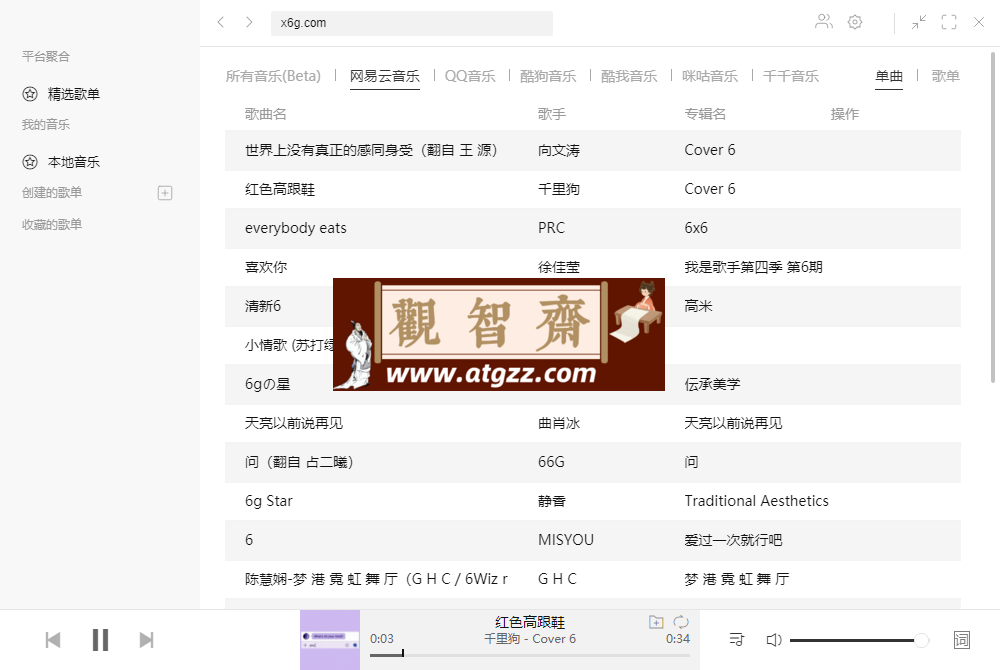Click the star icon beside 本地音乐

click(x=30, y=162)
